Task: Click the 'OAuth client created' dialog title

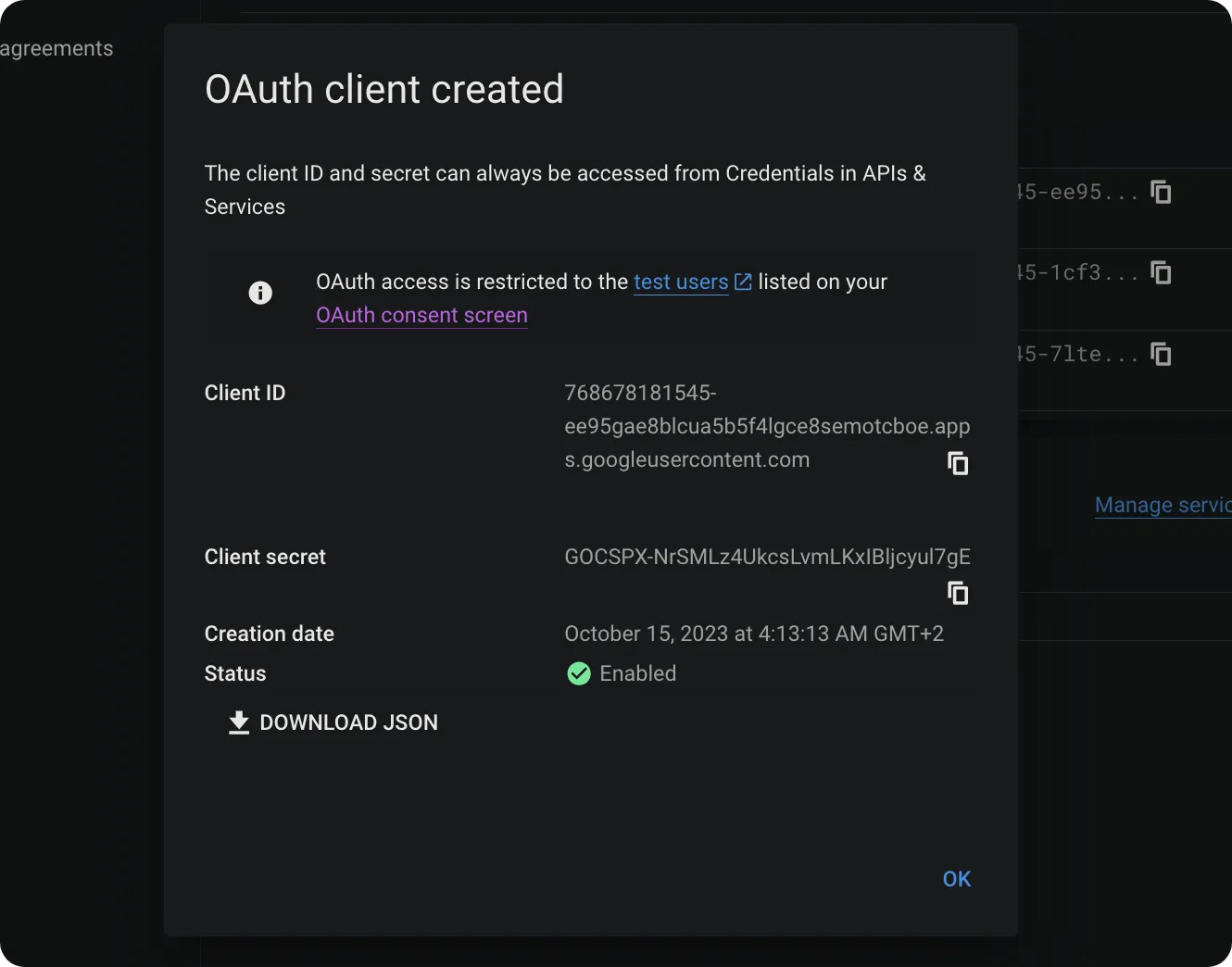Action: click(x=384, y=89)
